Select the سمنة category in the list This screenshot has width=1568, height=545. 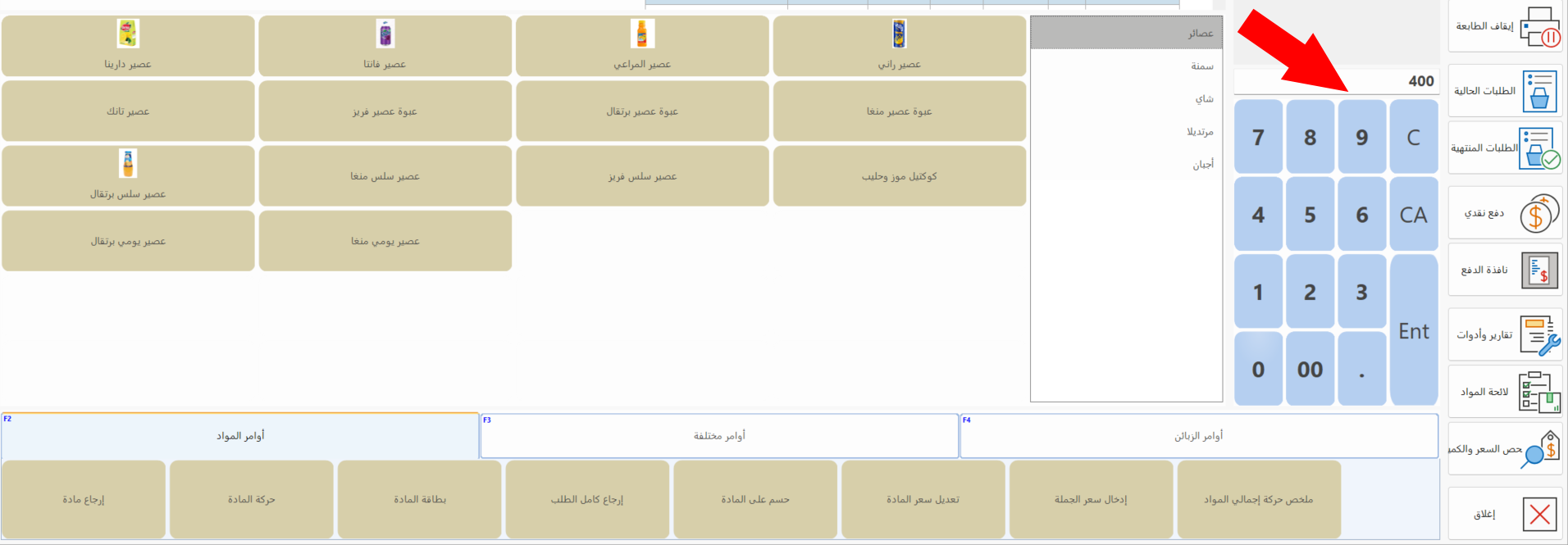(x=1126, y=66)
